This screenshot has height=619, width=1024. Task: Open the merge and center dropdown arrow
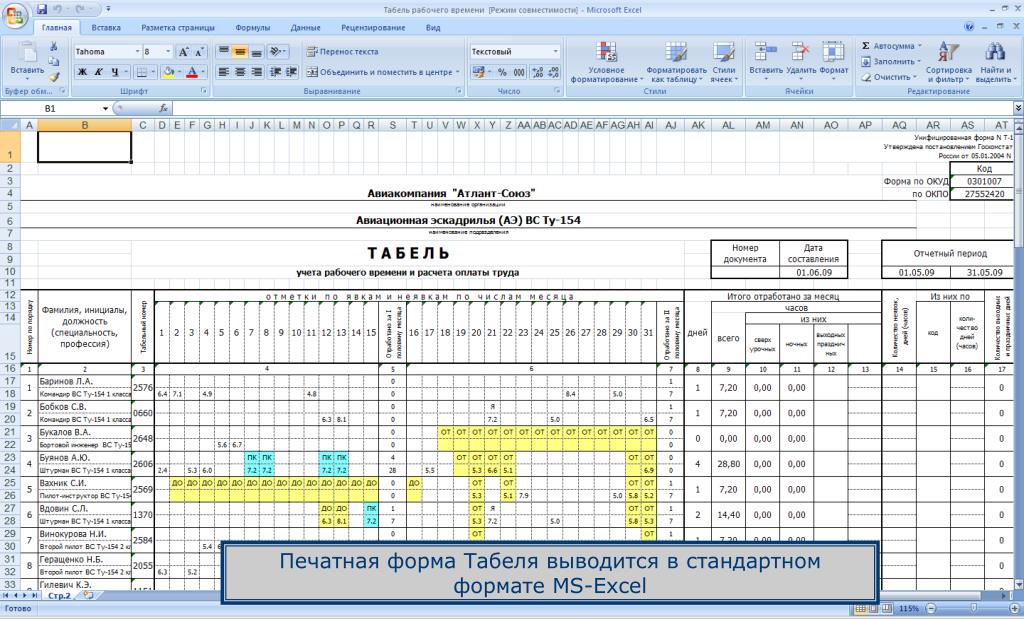(458, 72)
